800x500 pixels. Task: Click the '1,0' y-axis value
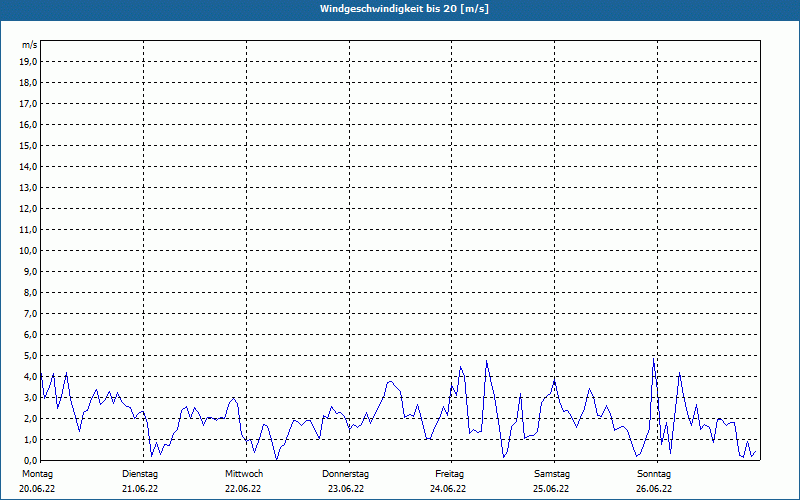(x=31, y=439)
